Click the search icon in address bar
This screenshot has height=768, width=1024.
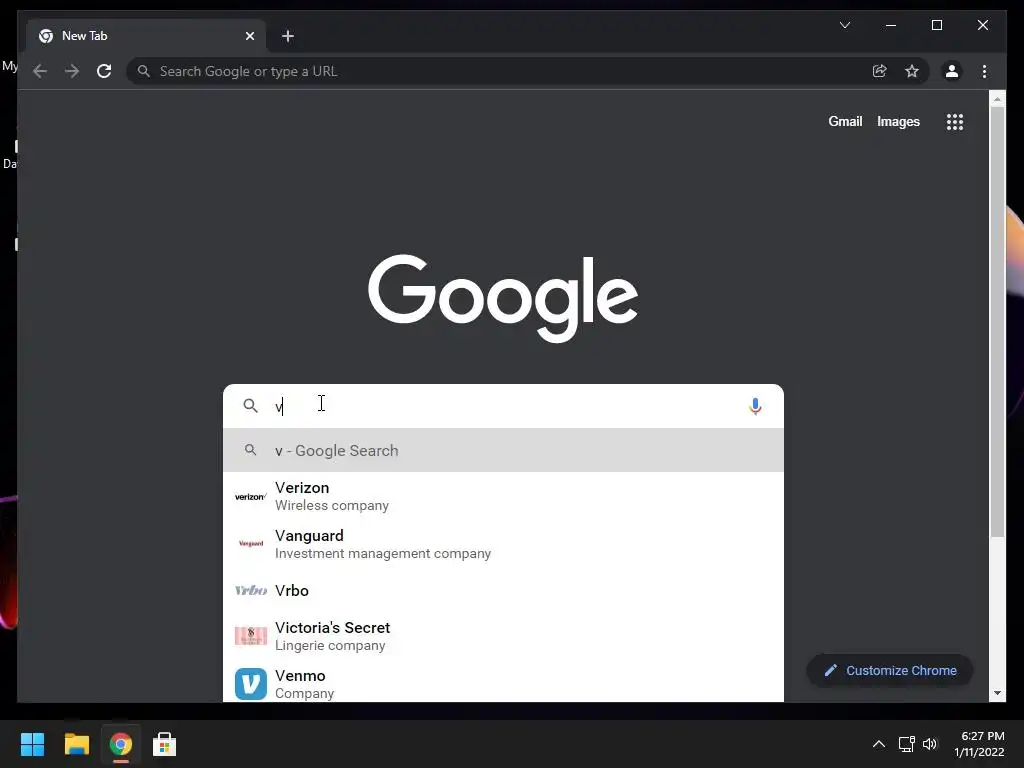144,71
